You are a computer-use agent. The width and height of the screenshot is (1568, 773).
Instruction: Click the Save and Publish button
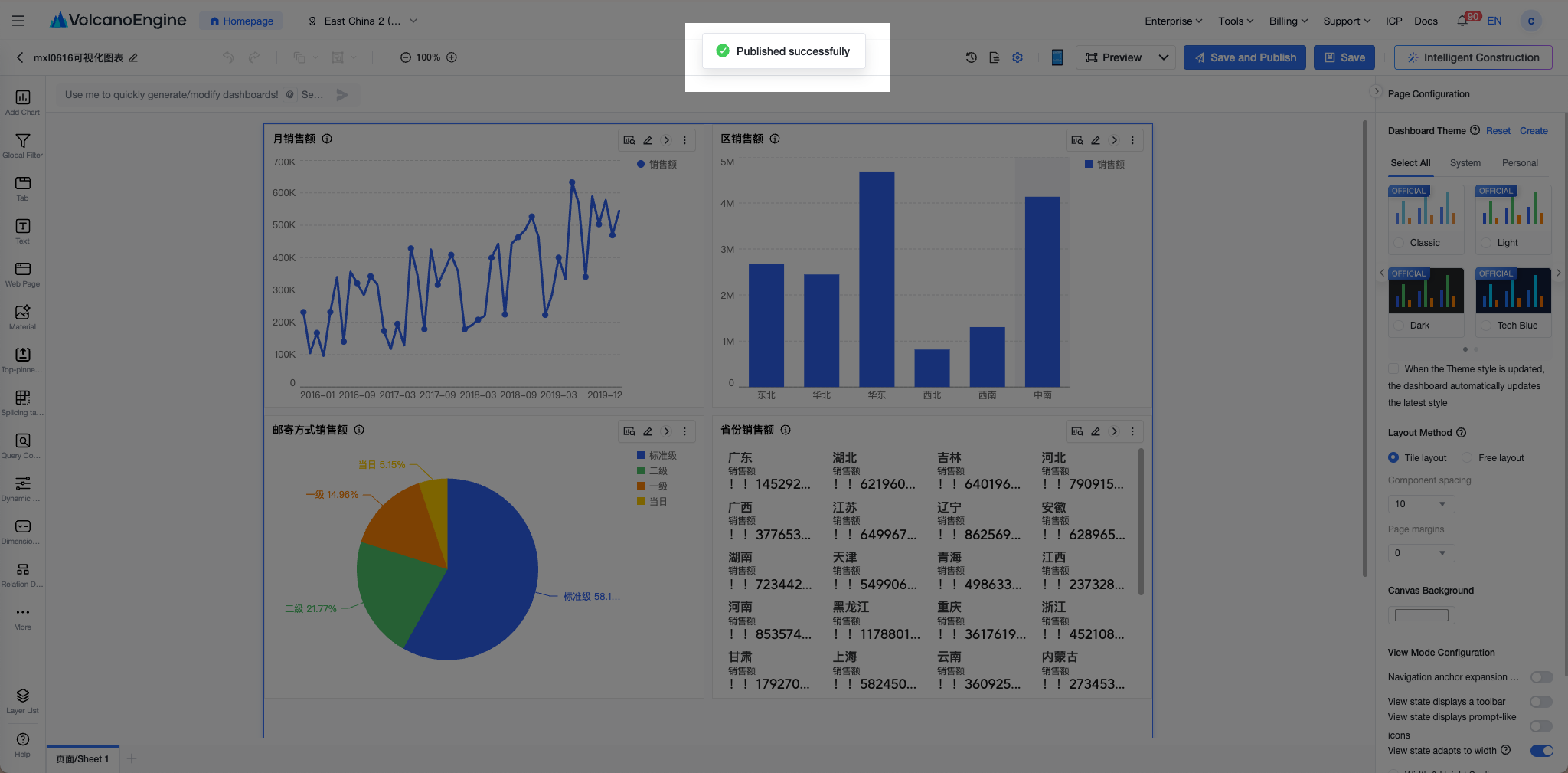[x=1244, y=57]
